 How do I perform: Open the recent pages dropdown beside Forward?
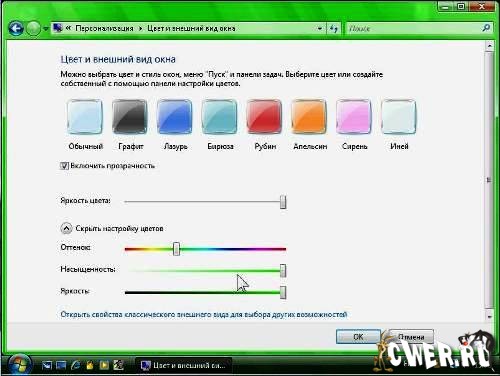click(46, 29)
